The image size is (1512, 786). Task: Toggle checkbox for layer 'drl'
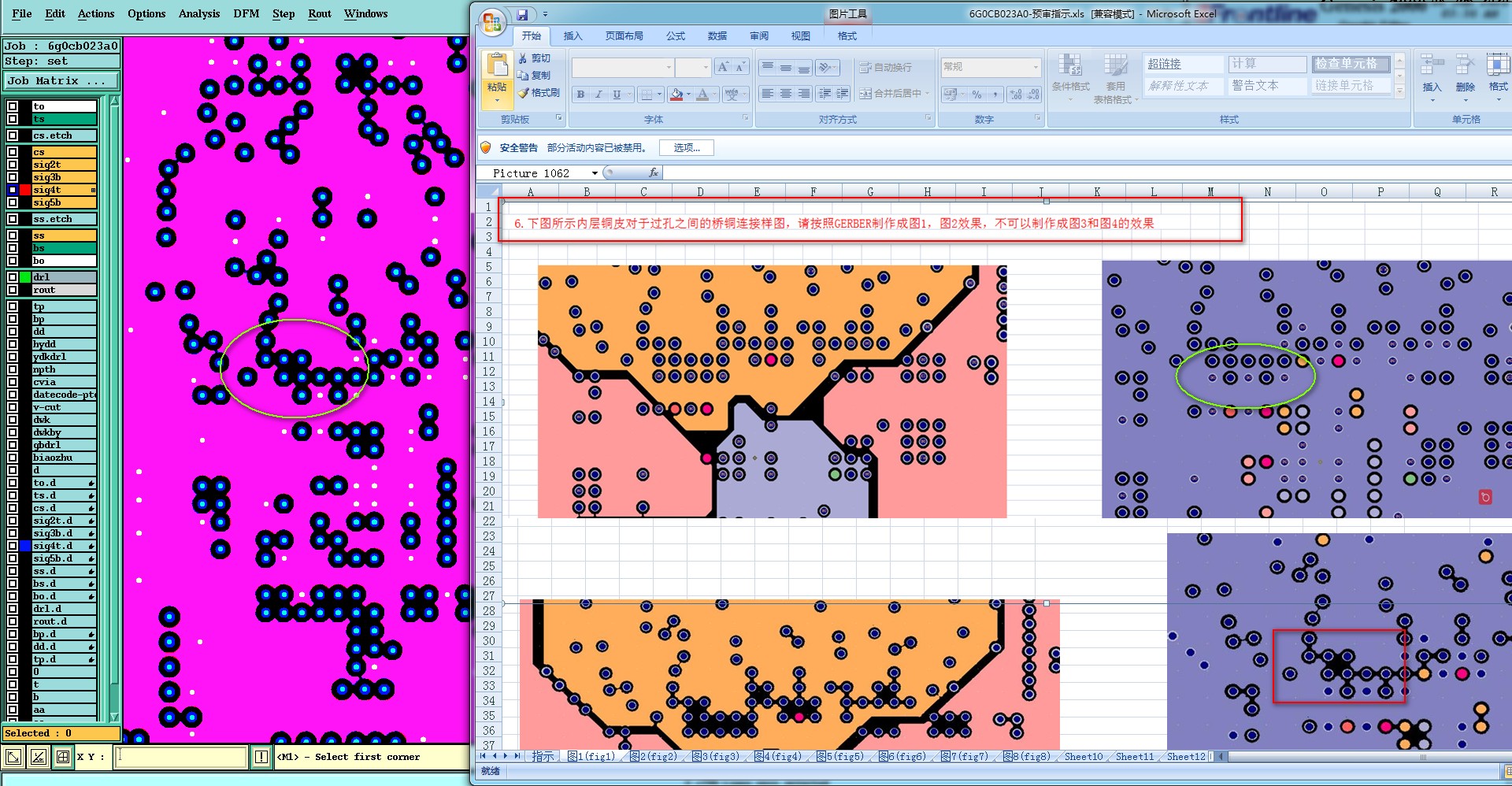[13, 277]
